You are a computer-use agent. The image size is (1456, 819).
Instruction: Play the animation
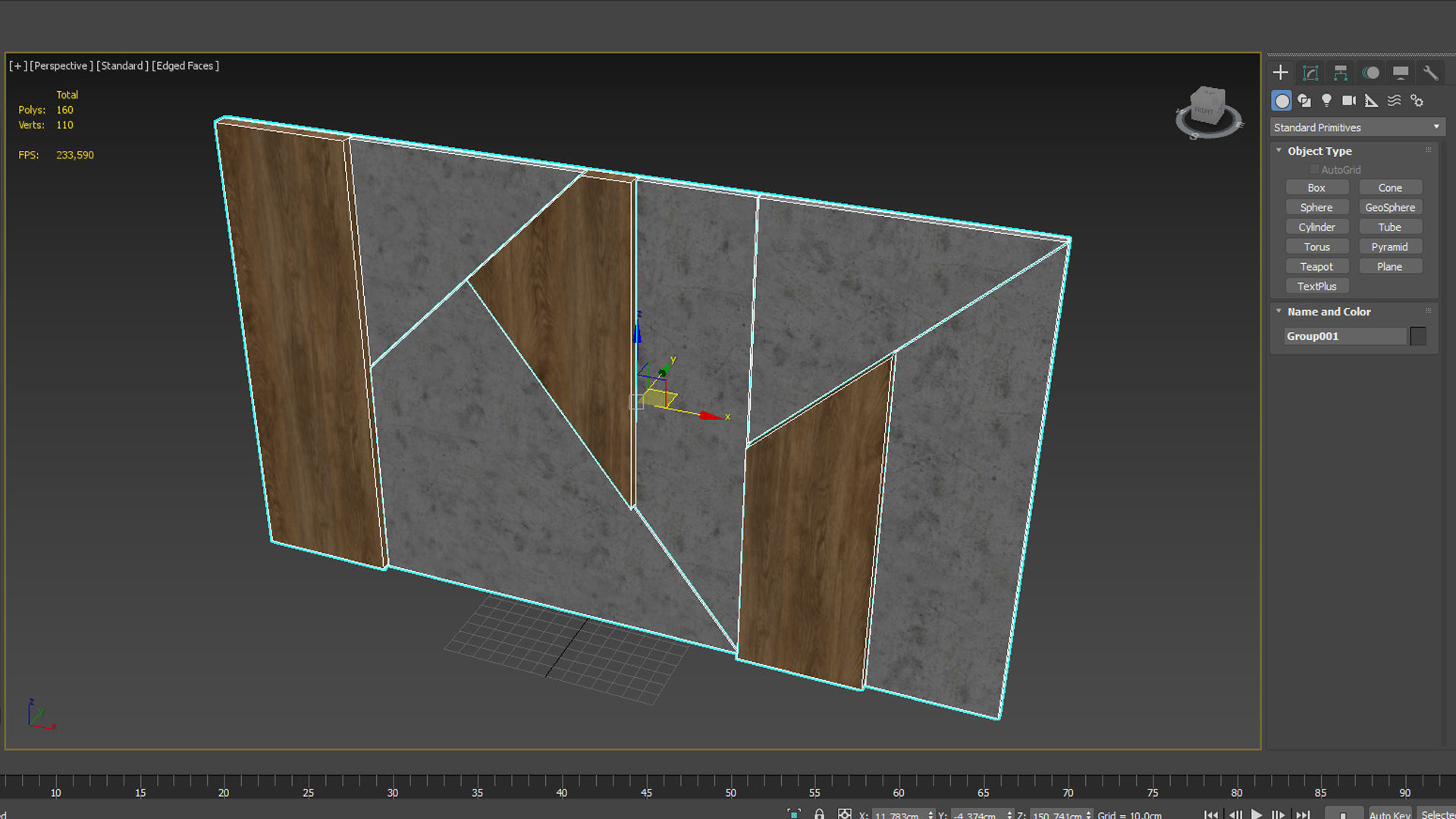[x=1257, y=814]
